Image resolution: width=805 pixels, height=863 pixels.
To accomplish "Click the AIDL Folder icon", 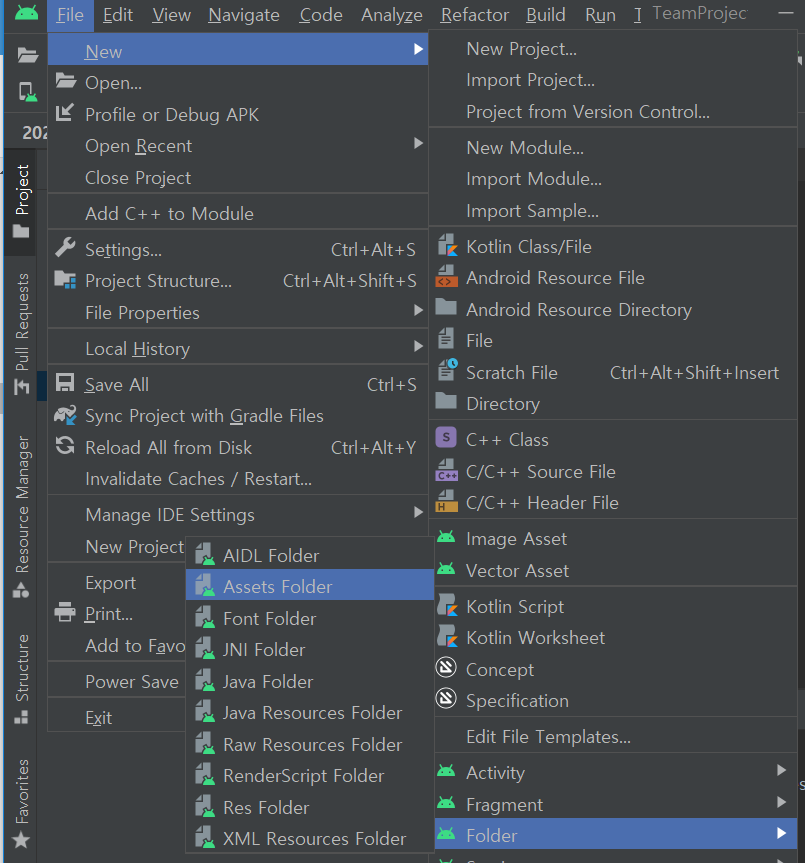I will tap(205, 555).
